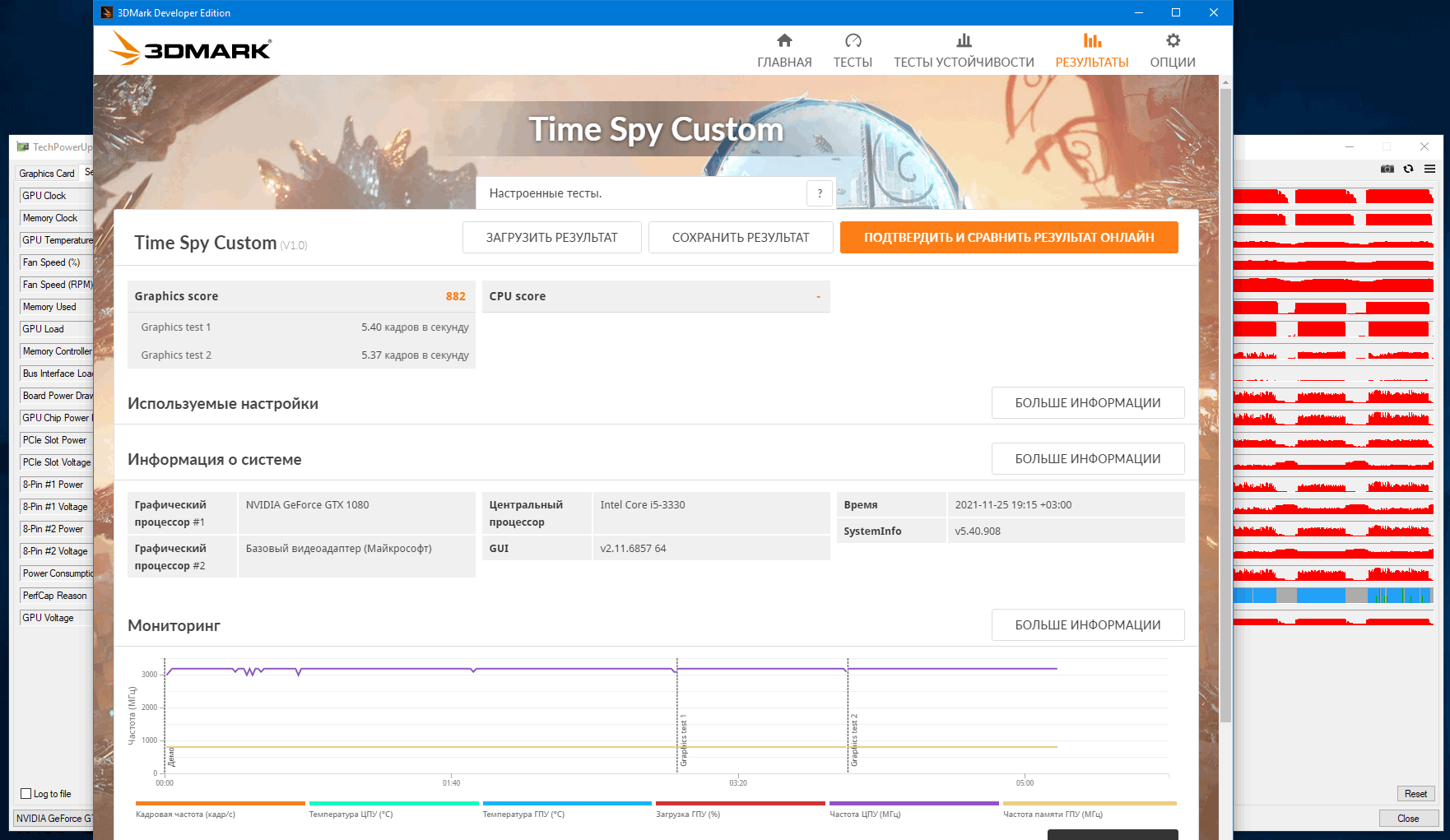1450x840 pixels.
Task: Click the CPU score row
Action: point(656,296)
